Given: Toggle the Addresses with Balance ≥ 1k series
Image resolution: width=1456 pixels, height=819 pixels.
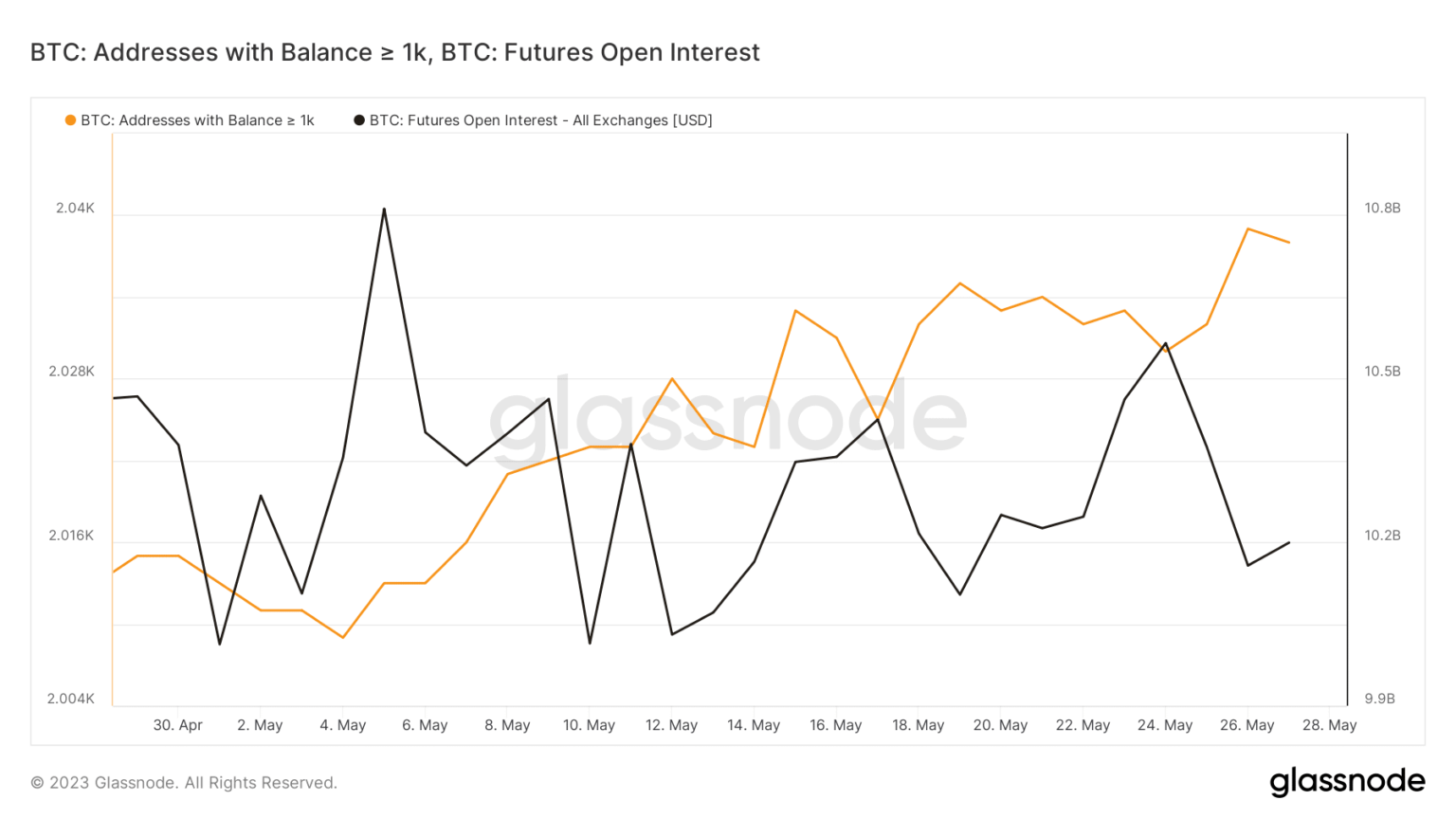Looking at the screenshot, I should [197, 120].
